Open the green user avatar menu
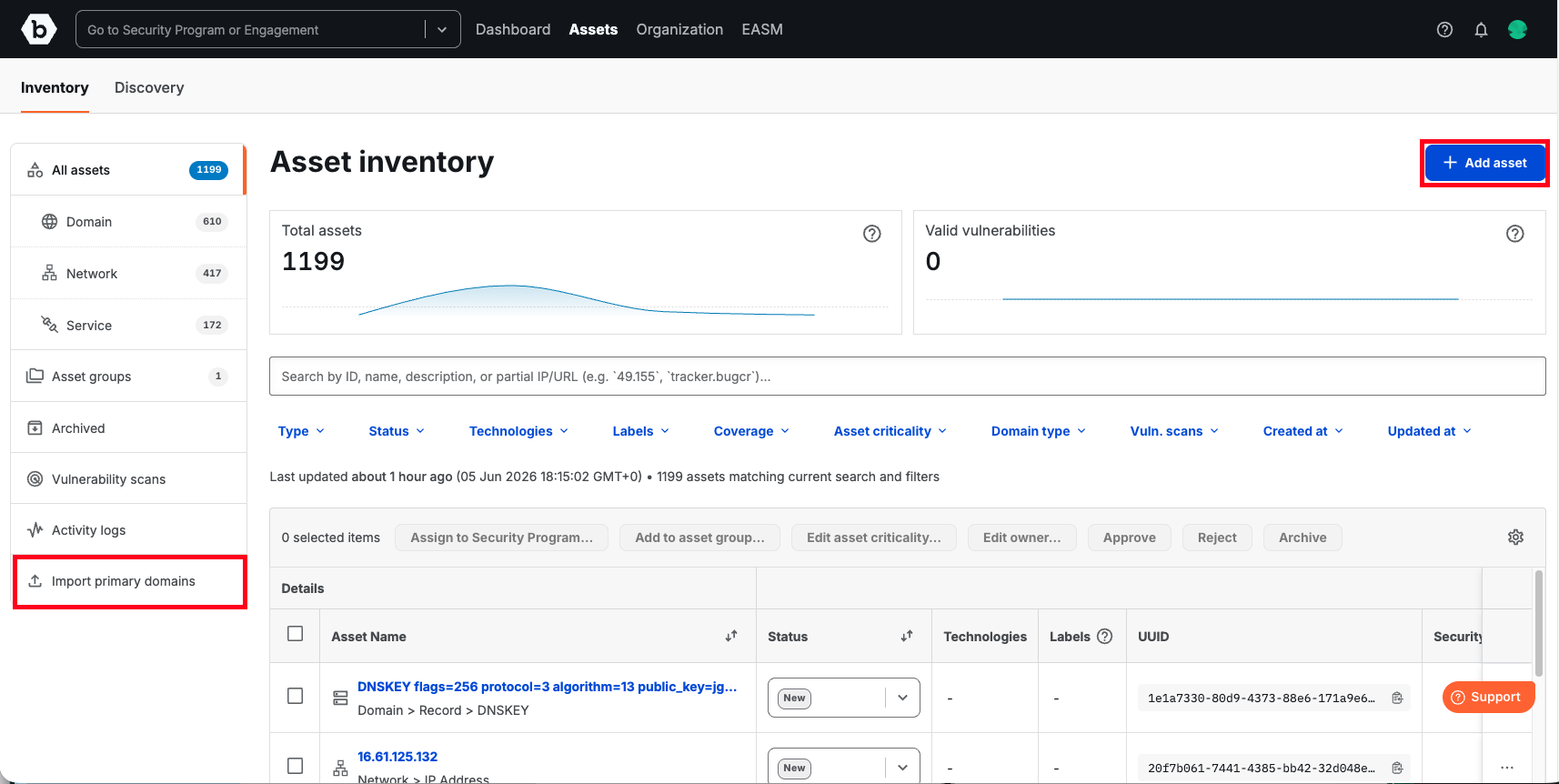Image resolution: width=1559 pixels, height=784 pixels. pyautogui.click(x=1517, y=30)
